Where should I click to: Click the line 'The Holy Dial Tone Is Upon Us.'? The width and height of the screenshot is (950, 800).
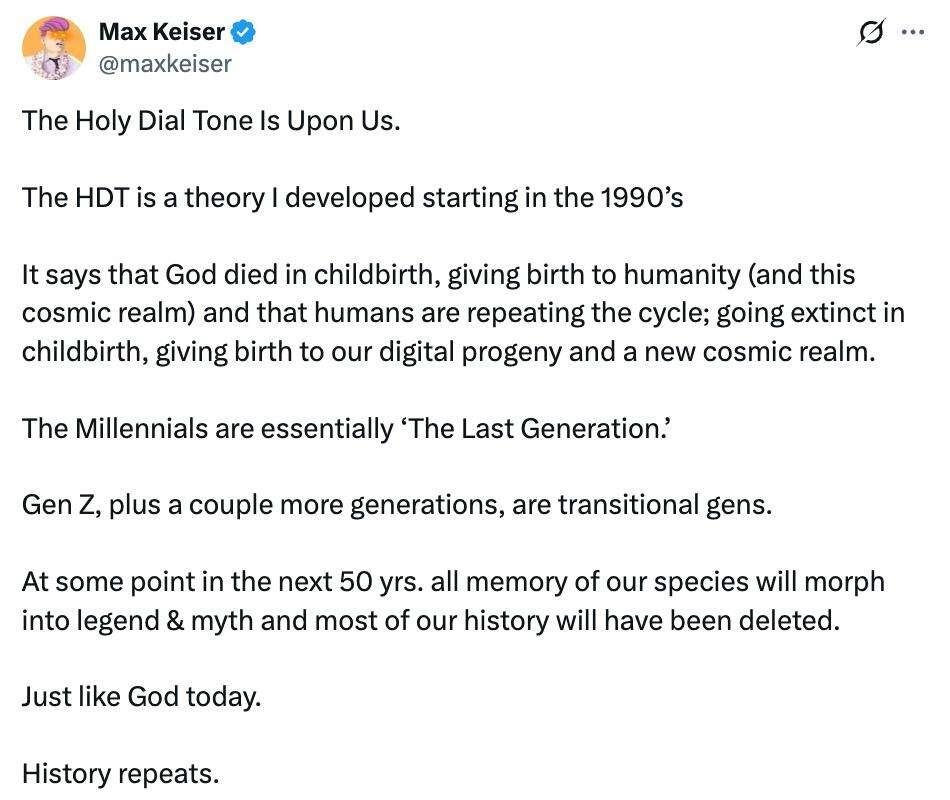[x=211, y=121]
